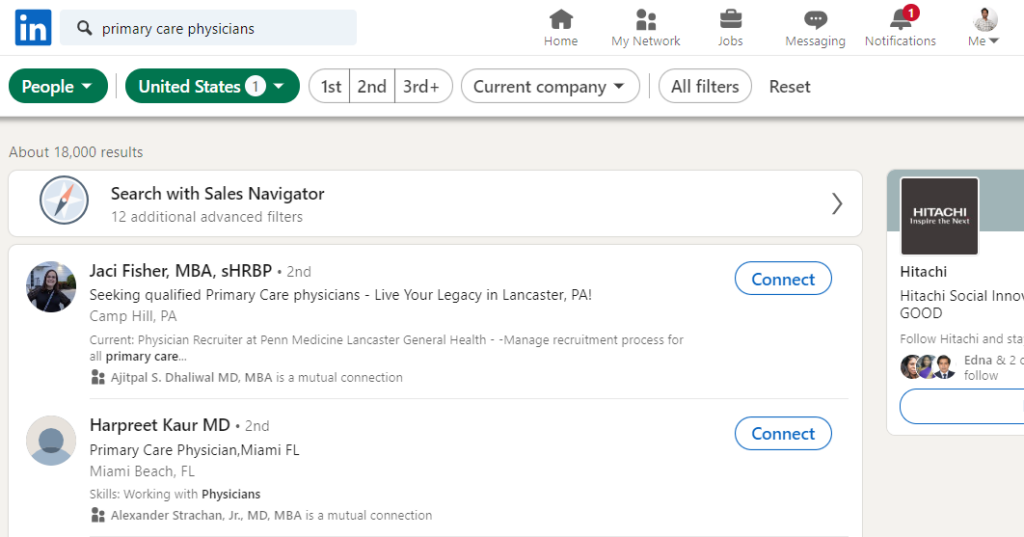Screen dimensions: 1024x537
Task: Expand the People filter dropdown
Action: 57,87
